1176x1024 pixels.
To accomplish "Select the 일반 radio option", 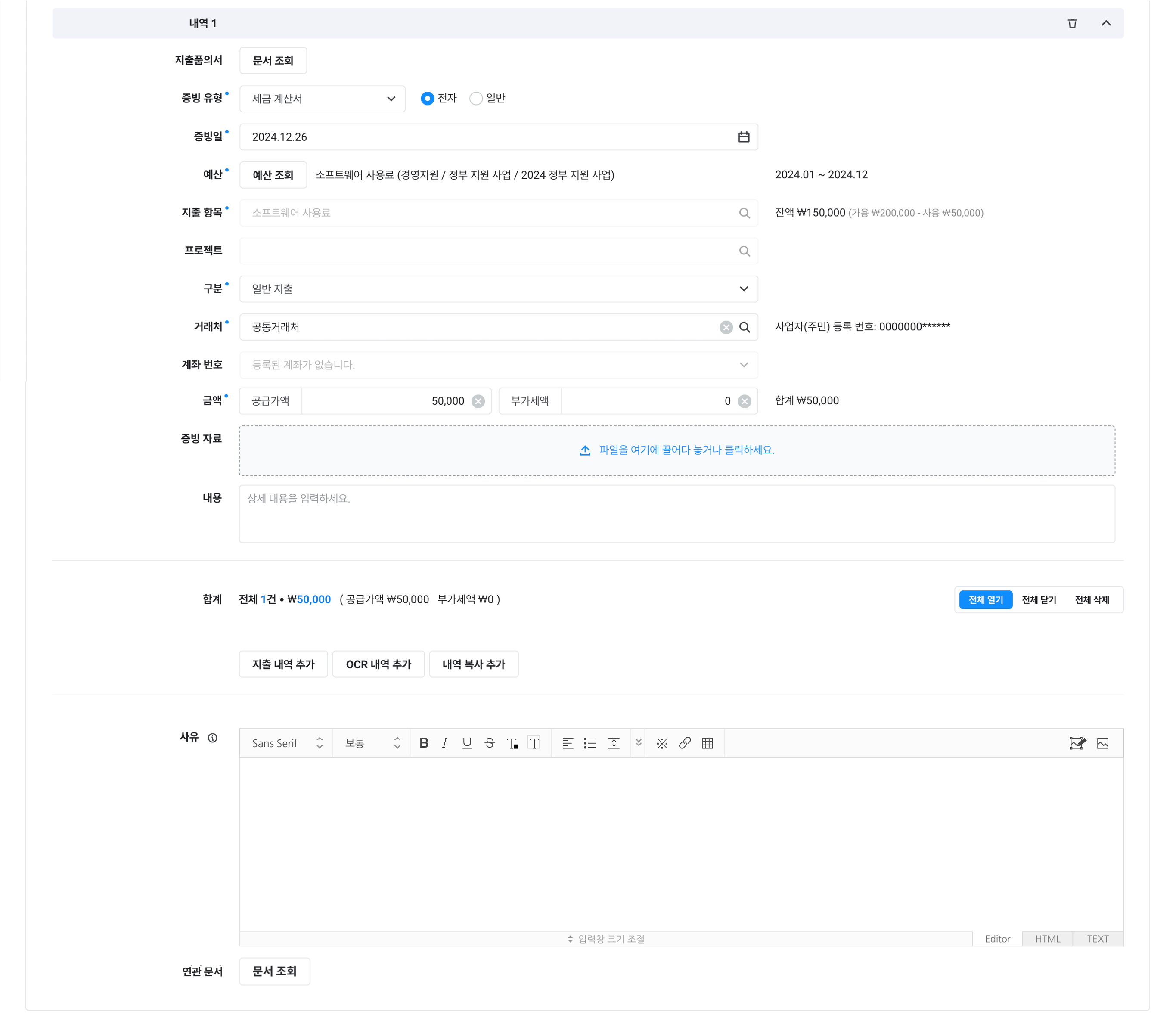I will tap(476, 99).
